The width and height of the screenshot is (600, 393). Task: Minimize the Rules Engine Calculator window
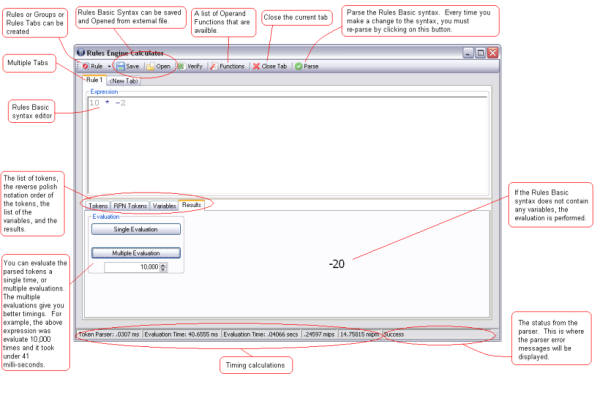pyautogui.click(x=468, y=53)
